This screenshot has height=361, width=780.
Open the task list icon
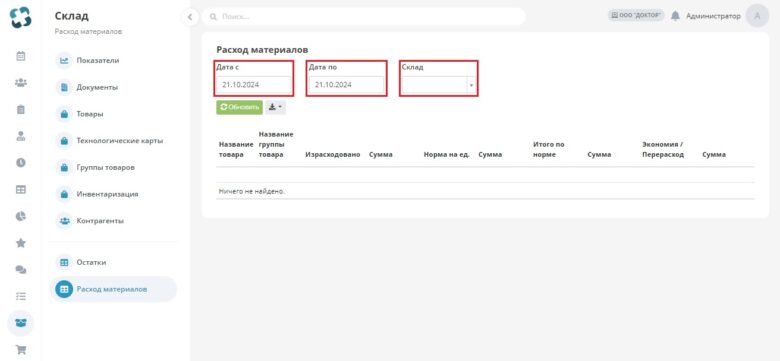click(20, 296)
